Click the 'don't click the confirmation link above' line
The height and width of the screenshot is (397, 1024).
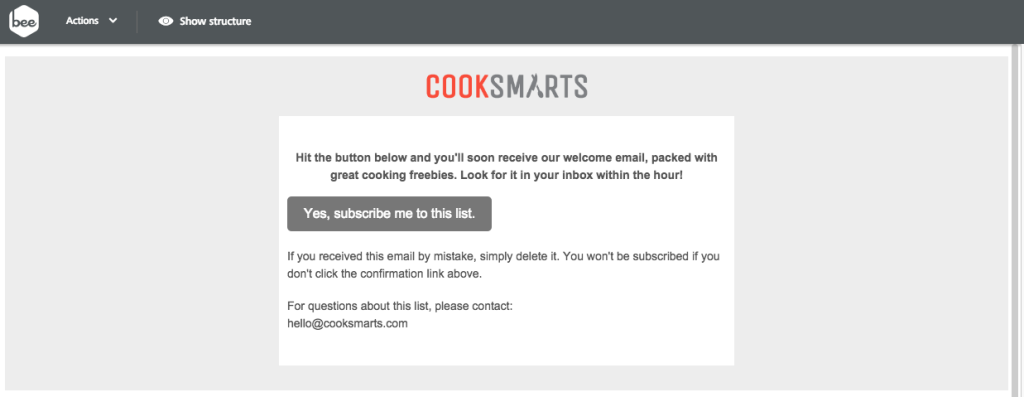(x=385, y=274)
